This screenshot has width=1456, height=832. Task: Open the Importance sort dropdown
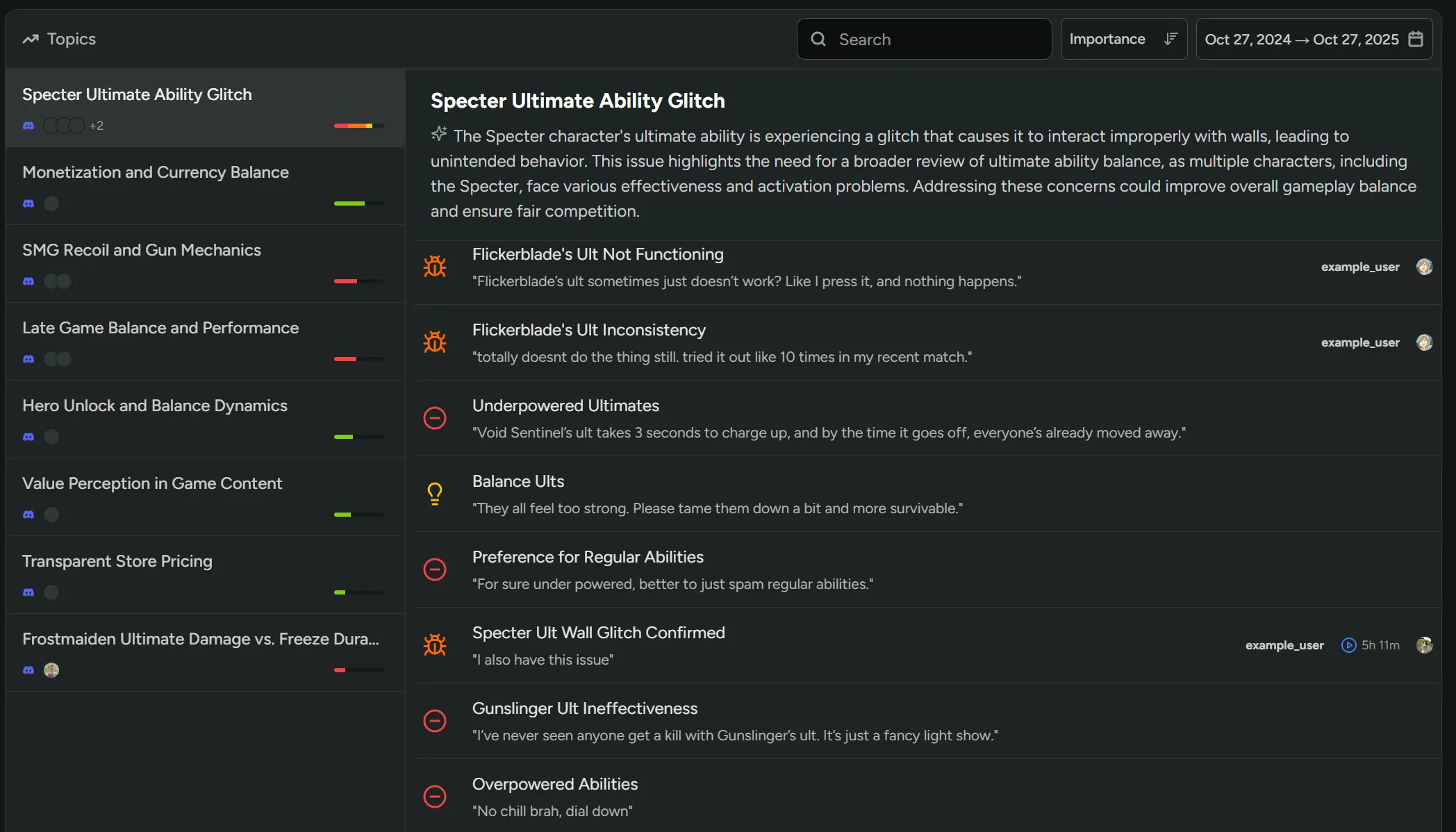1107,39
